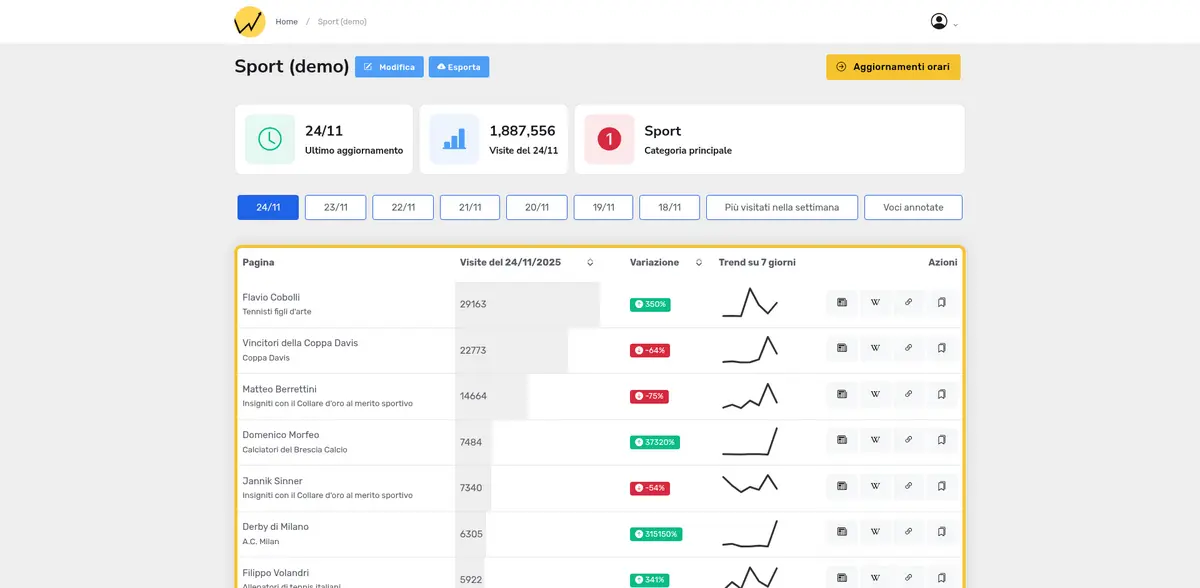Open the Voci annotate tab
This screenshot has width=1200, height=588.
(x=912, y=208)
